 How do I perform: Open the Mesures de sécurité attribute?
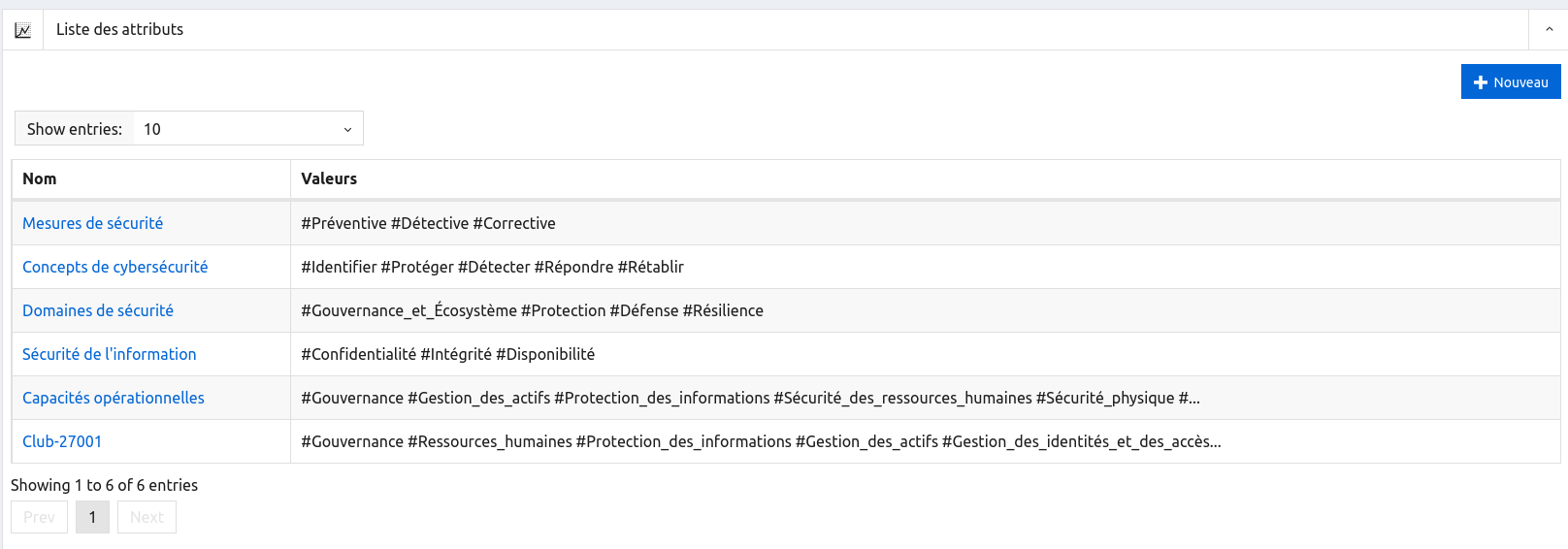92,223
